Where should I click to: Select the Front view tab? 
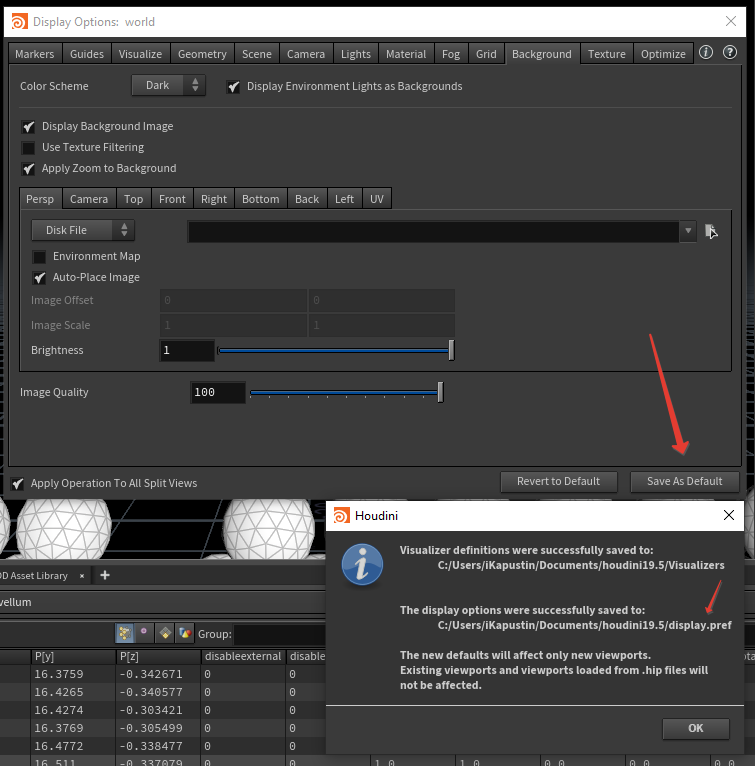tap(172, 199)
